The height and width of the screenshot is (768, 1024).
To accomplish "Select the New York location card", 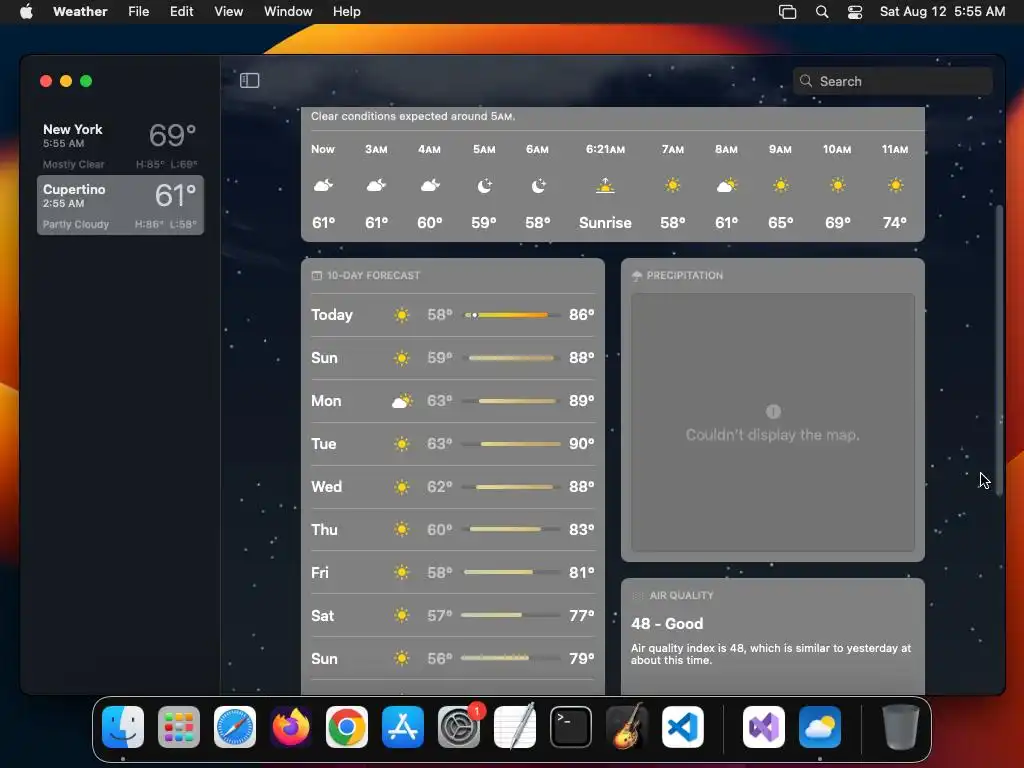I will tap(120, 144).
